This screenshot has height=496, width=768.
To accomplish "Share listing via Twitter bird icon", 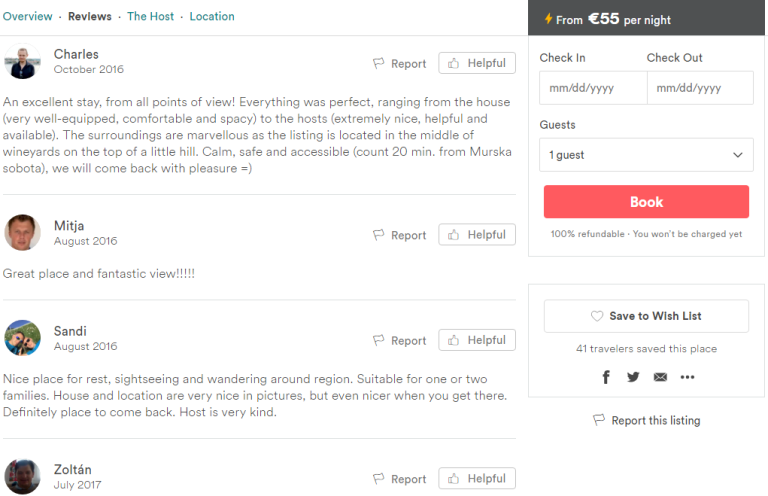I will (x=633, y=377).
